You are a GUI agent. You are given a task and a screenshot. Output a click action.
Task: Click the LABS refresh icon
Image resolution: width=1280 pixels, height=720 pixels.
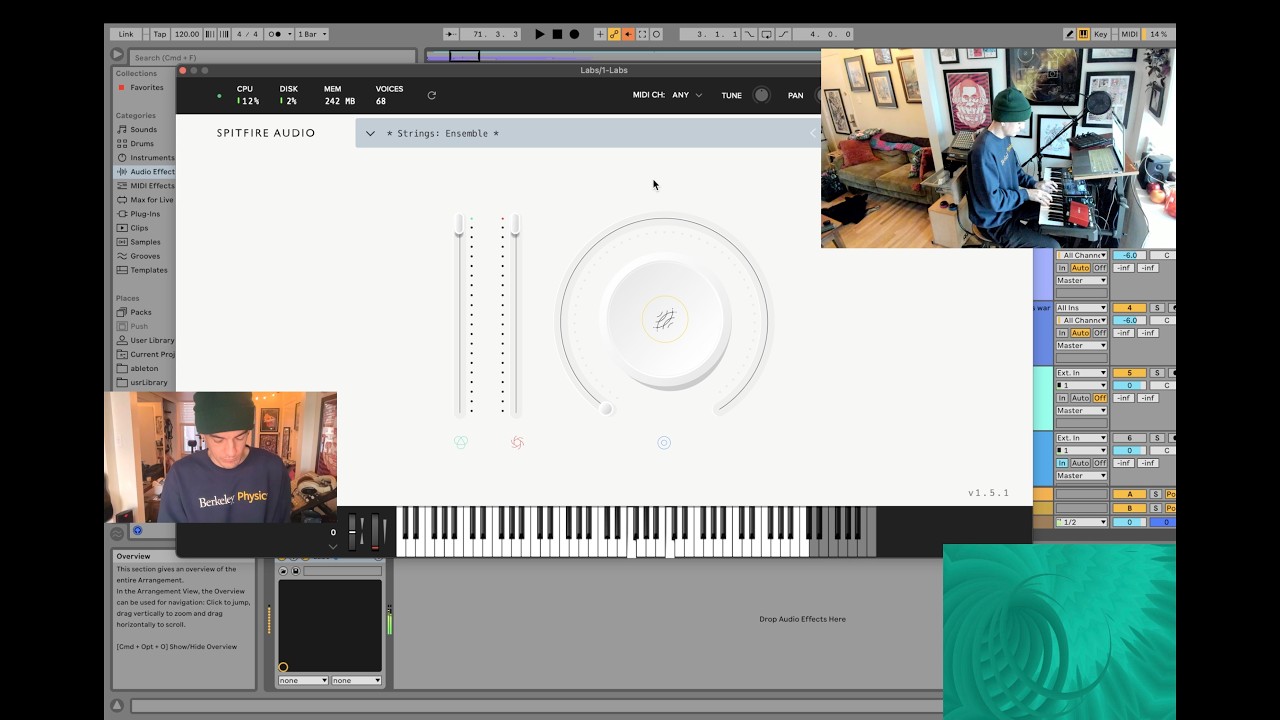click(x=432, y=95)
